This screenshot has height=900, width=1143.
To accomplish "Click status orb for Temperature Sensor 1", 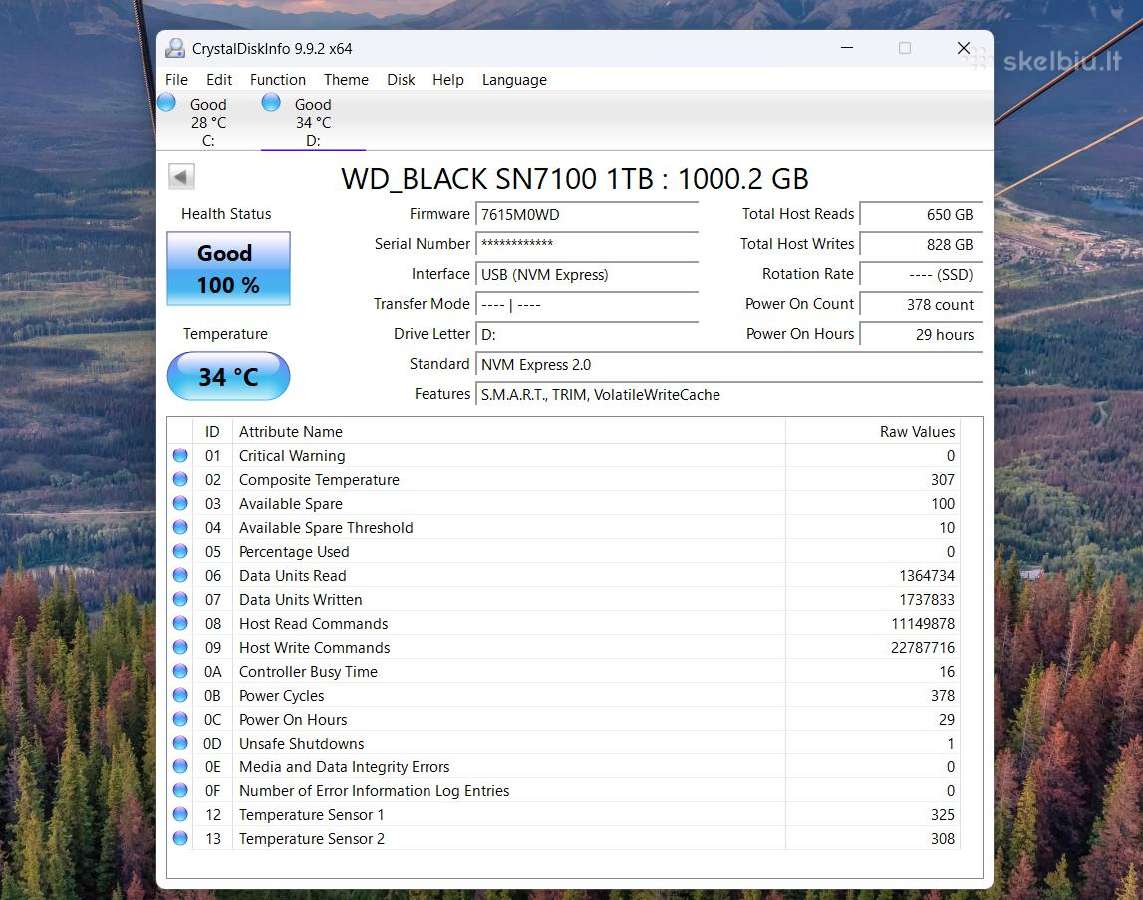I will click(x=180, y=815).
